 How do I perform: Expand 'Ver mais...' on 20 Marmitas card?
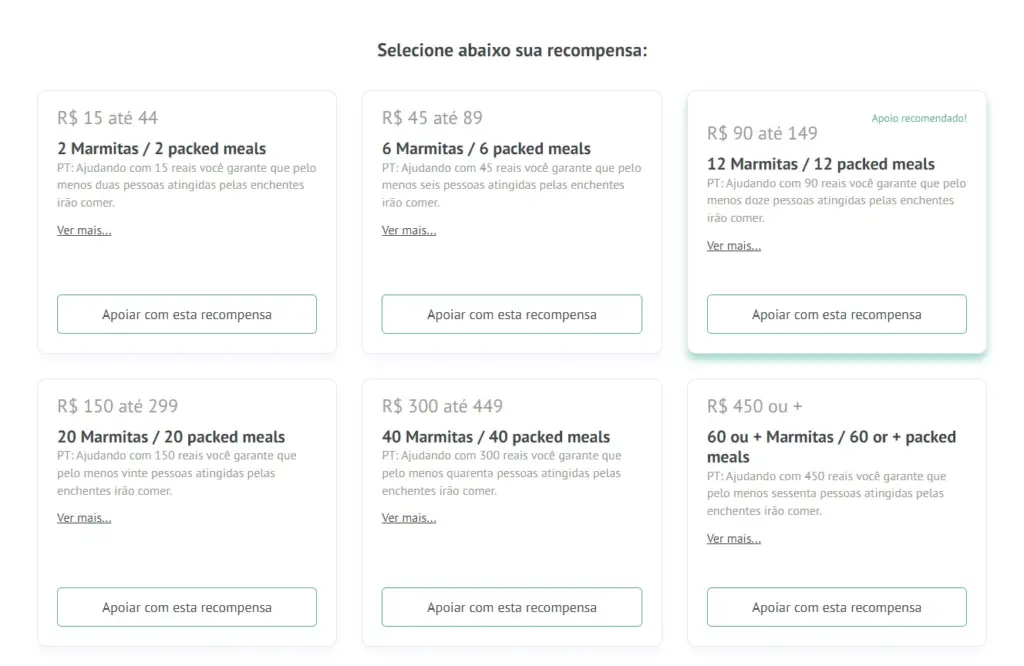click(x=84, y=518)
